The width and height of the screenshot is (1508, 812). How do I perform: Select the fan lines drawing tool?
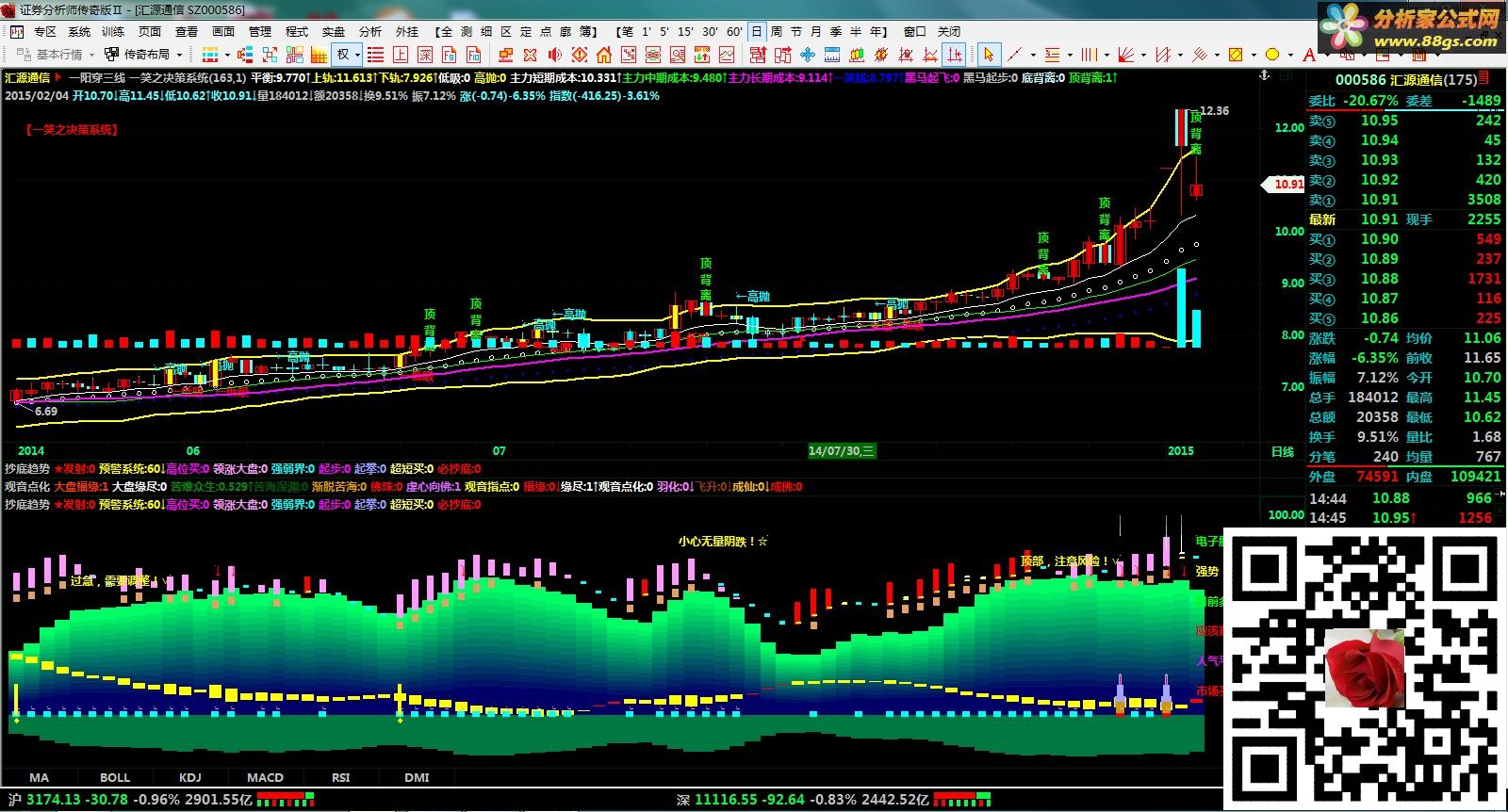pos(1125,55)
